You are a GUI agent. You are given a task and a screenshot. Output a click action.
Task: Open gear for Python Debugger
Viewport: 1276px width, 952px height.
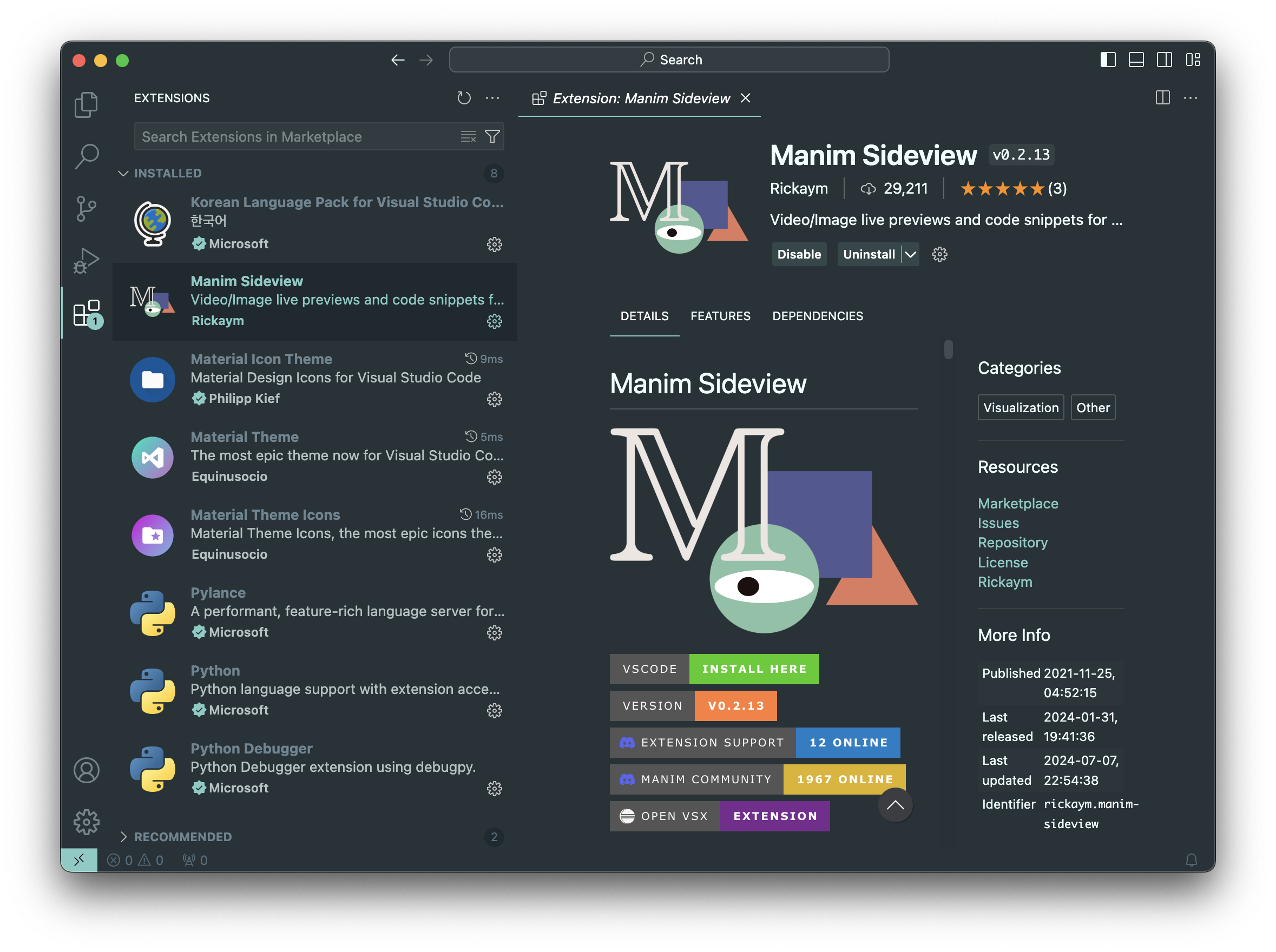point(494,788)
